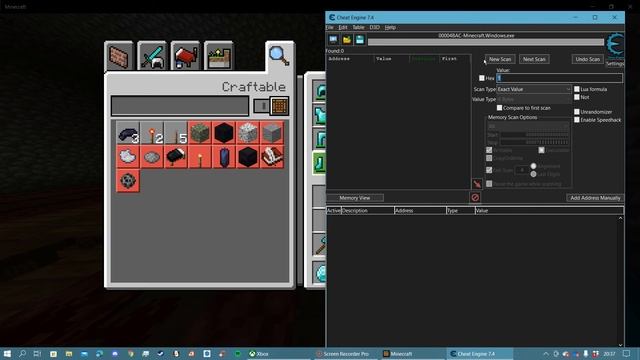Image resolution: width=640 pixels, height=360 pixels.
Task: Open Windows taskbar search
Action: (x=22, y=353)
